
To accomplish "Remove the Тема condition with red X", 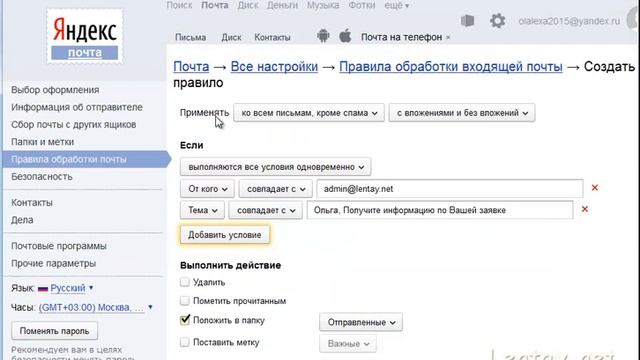I will click(x=585, y=209).
